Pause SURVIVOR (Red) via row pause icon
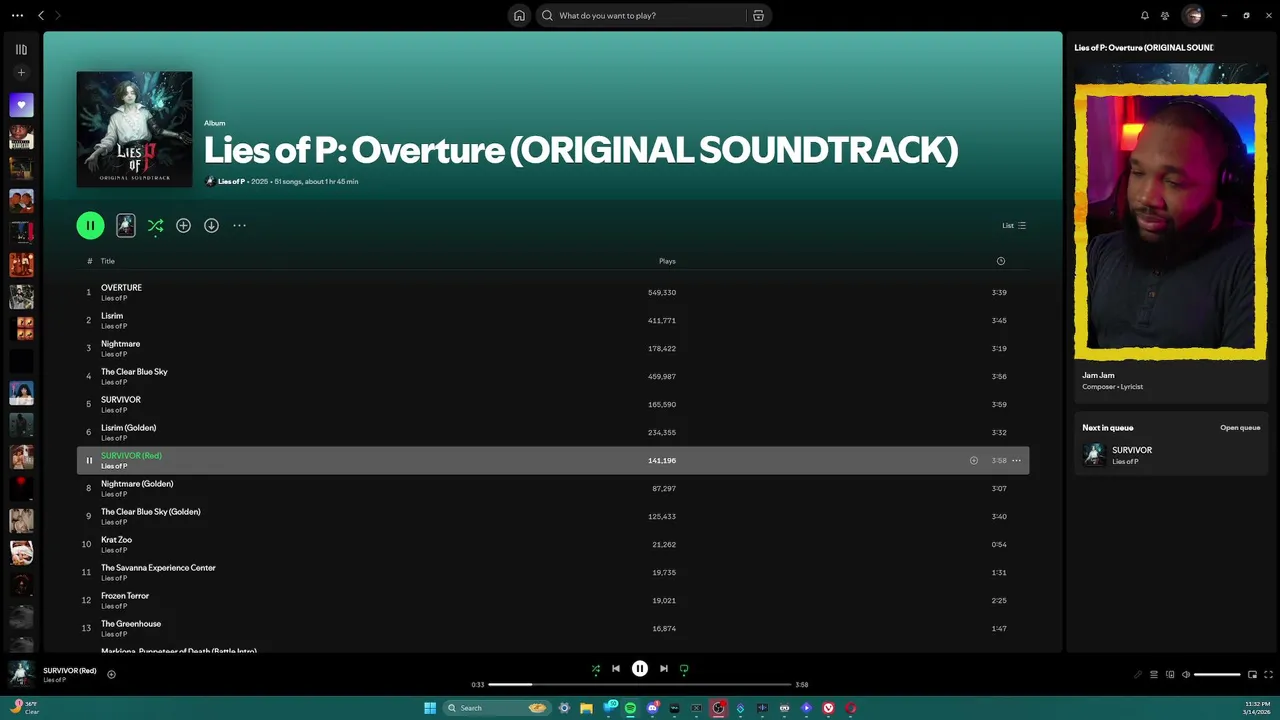Screen dimensions: 1280x720 pyautogui.click(x=89, y=461)
